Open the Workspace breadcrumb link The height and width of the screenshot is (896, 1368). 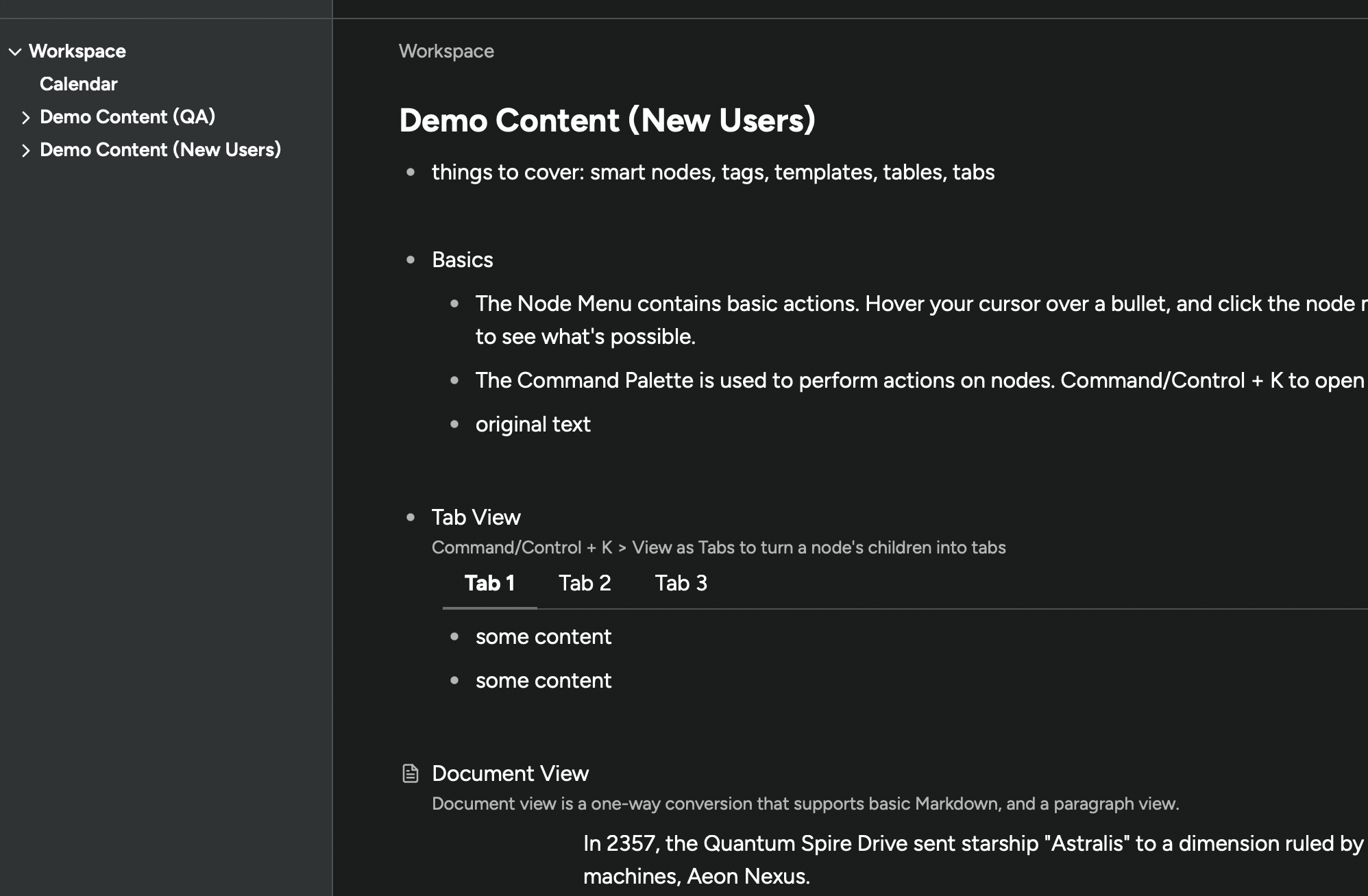(x=446, y=51)
